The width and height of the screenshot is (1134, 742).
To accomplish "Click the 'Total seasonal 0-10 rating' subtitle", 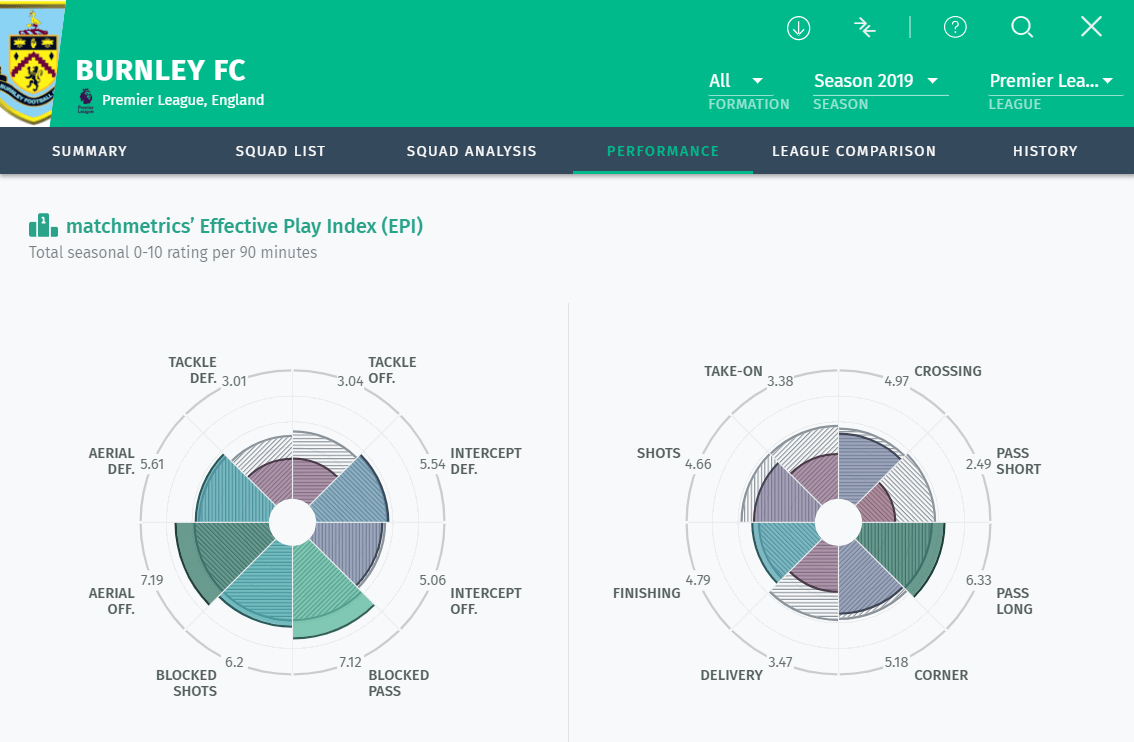I will [x=173, y=252].
